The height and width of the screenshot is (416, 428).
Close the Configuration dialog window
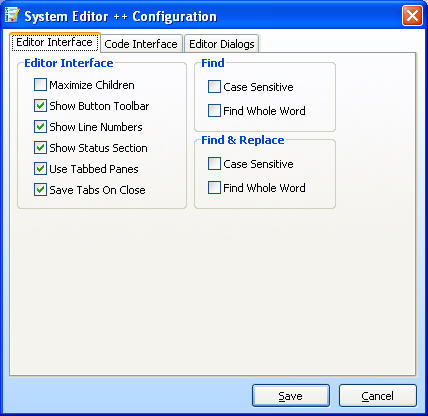pos(412,16)
